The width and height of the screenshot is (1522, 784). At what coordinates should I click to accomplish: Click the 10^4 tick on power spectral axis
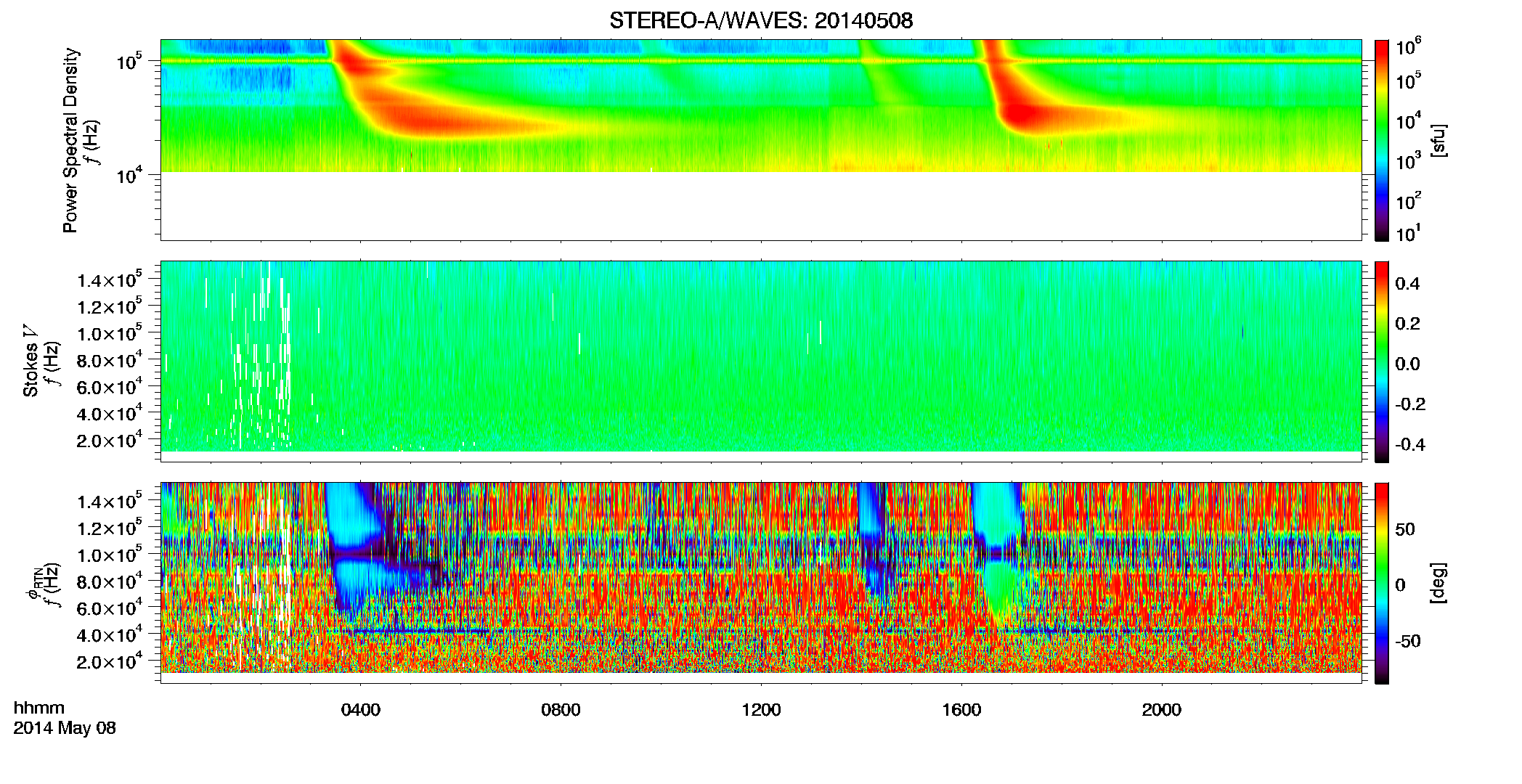tap(128, 175)
